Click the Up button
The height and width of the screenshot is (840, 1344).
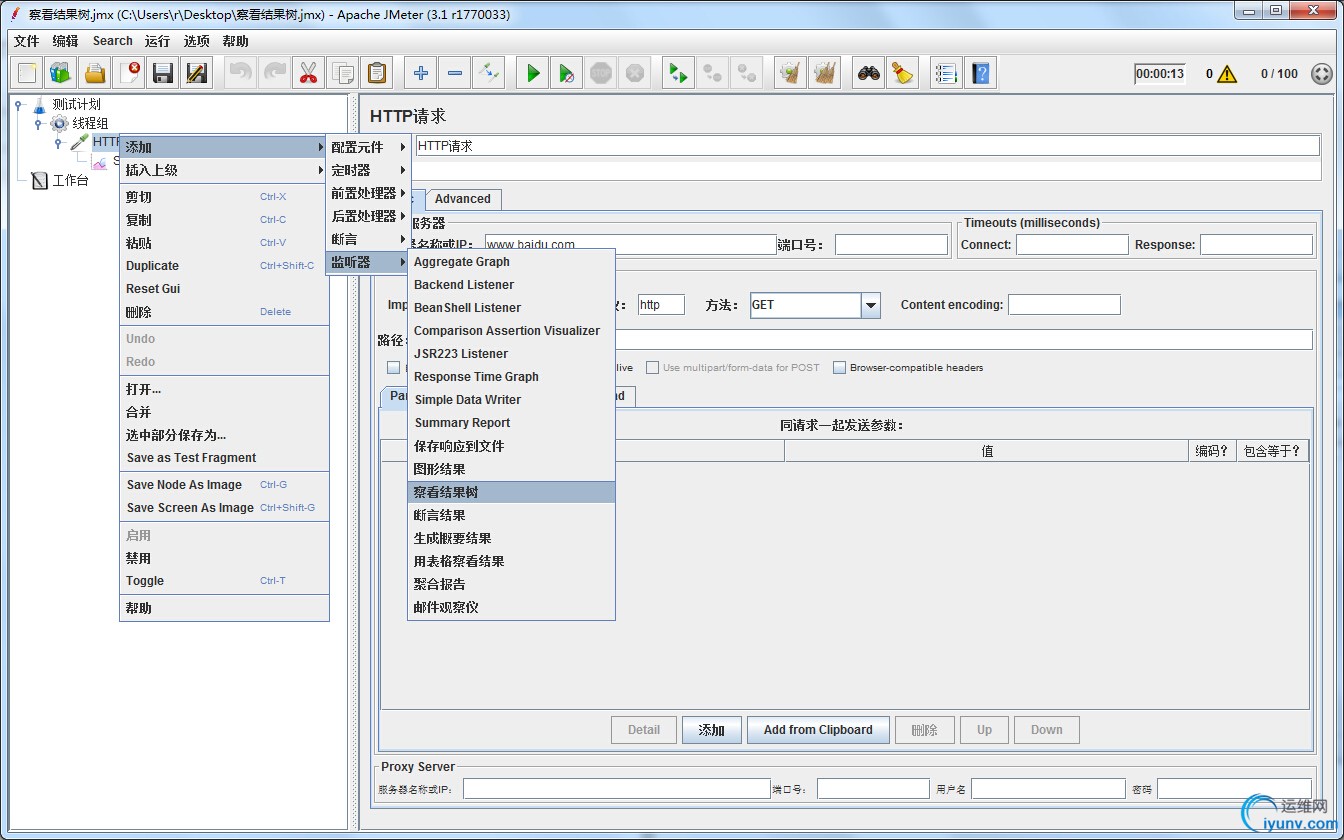click(x=984, y=730)
